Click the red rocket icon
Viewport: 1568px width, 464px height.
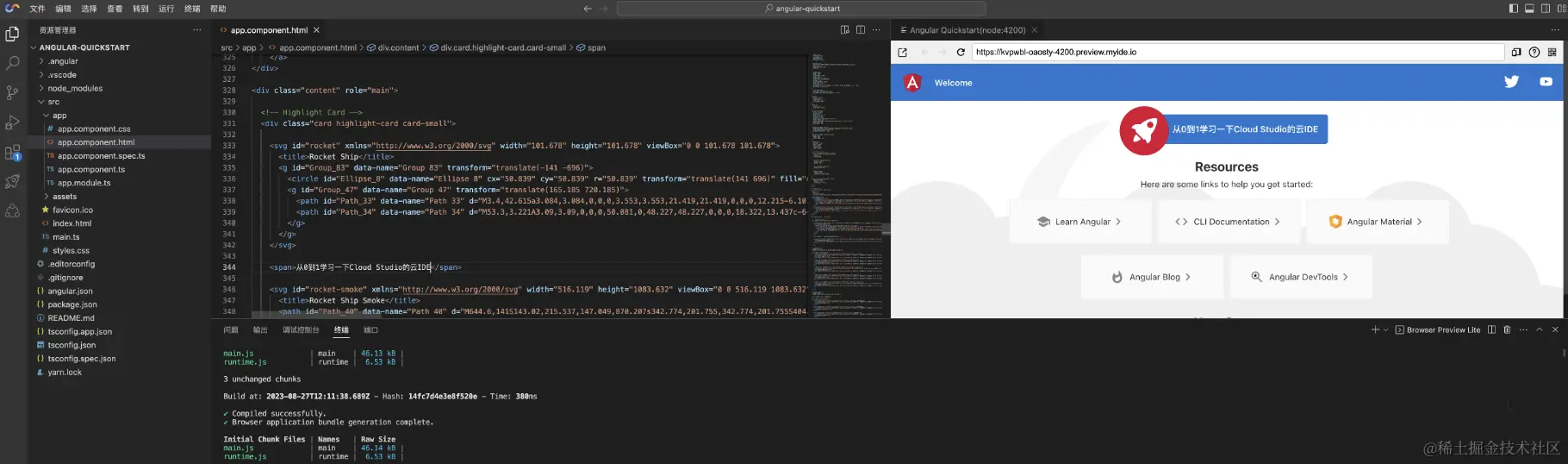click(x=1143, y=130)
